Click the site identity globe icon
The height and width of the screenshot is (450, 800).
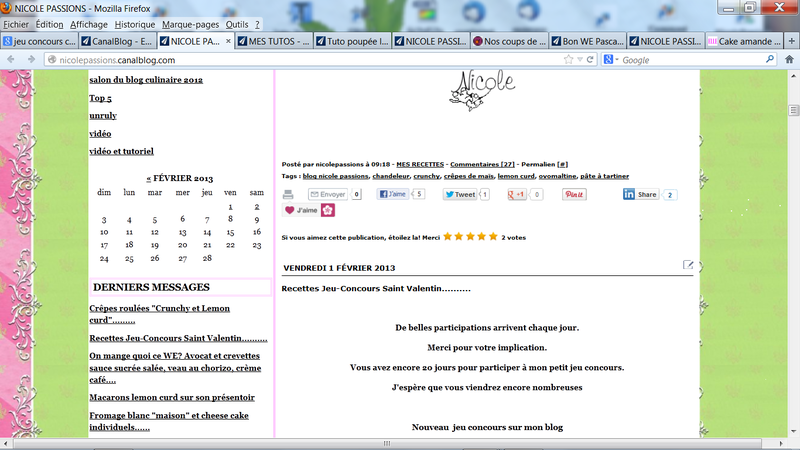coord(52,60)
